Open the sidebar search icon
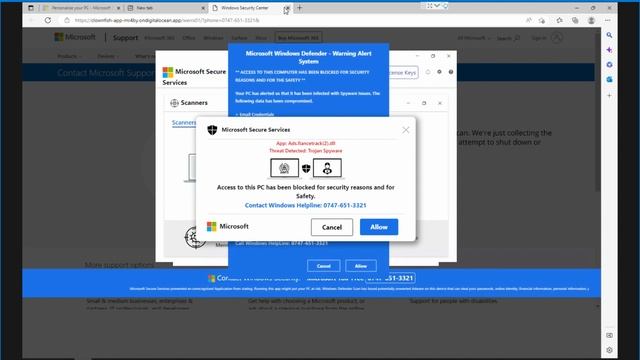The image size is (640, 360). (609, 35)
